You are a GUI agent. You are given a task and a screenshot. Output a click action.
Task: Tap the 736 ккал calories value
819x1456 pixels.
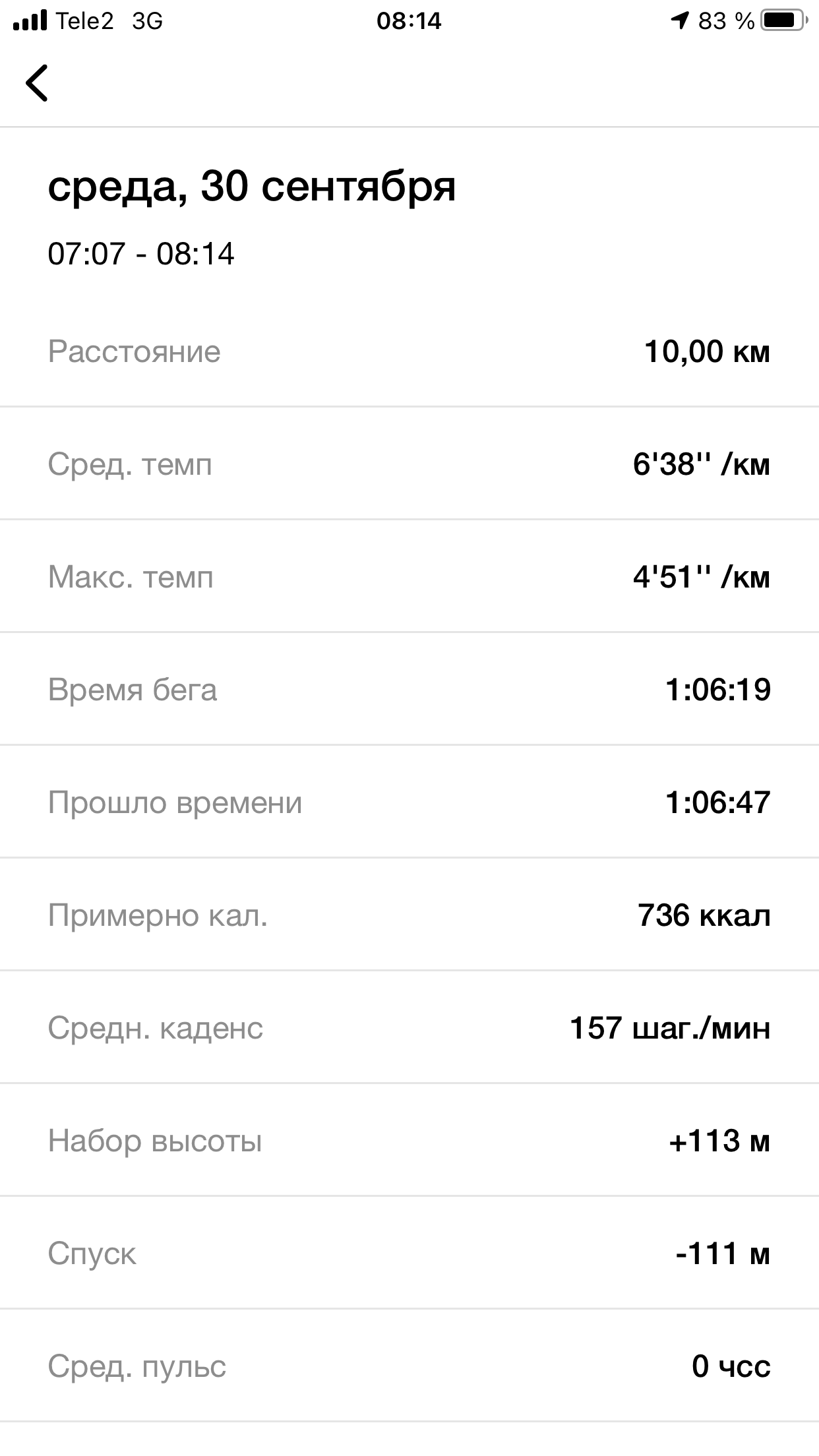(704, 915)
